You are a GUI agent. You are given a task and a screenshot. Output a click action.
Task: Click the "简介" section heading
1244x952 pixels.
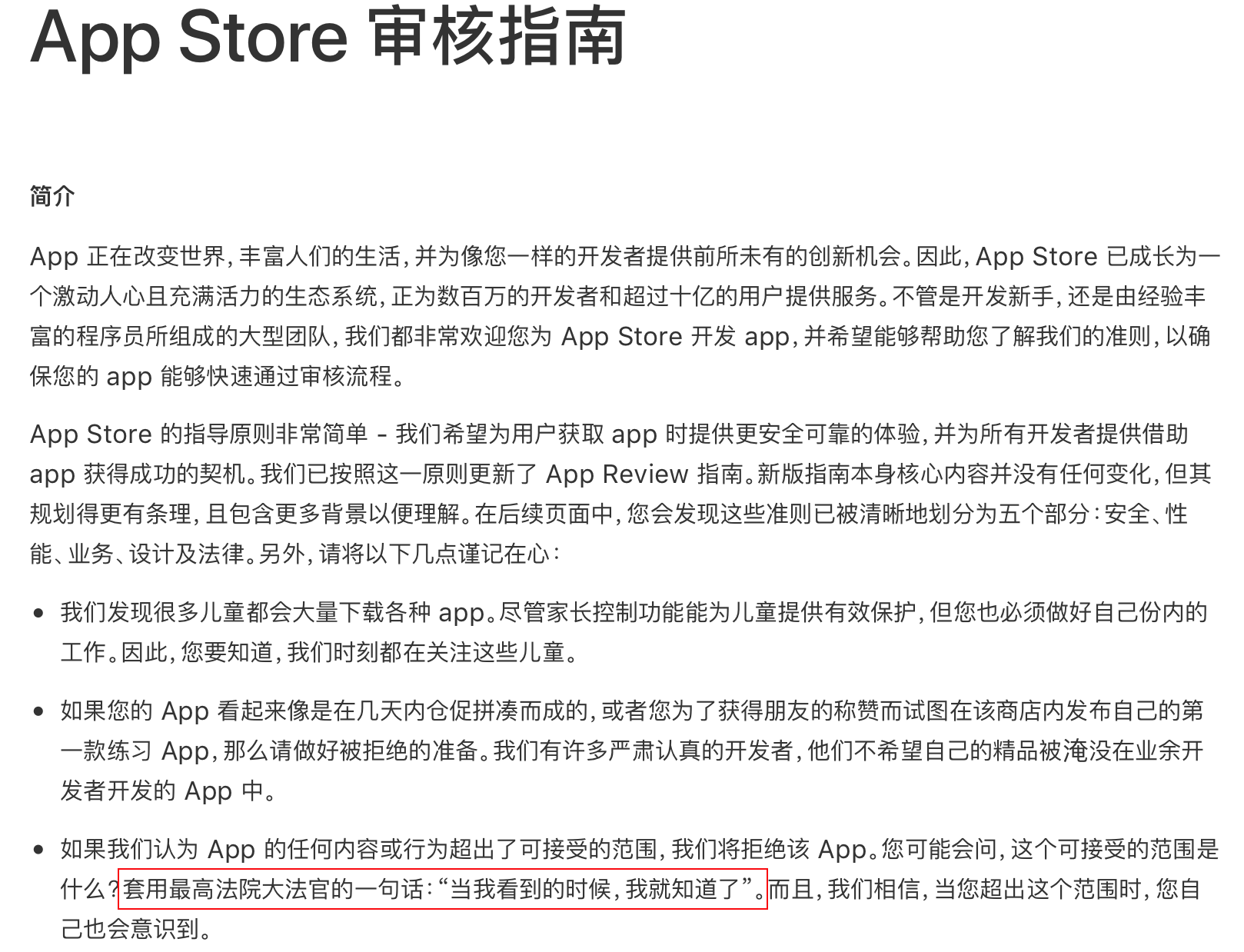click(52, 196)
